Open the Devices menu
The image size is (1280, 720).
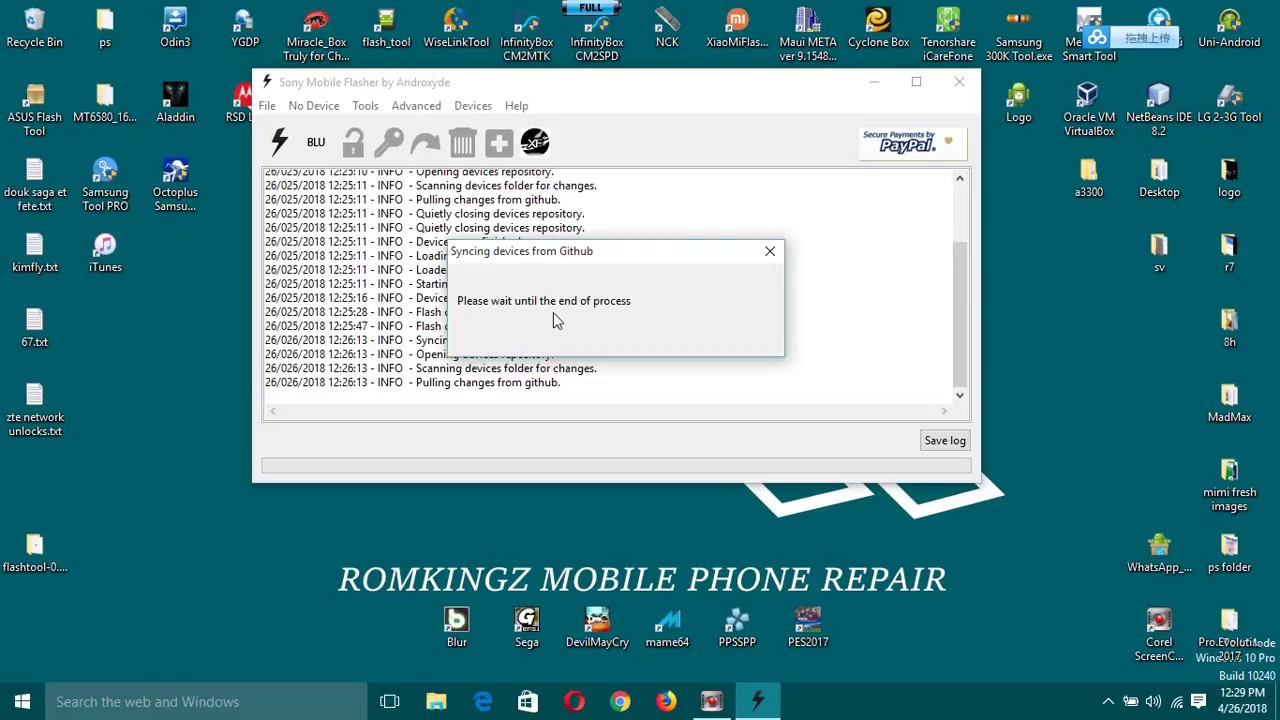[473, 106]
